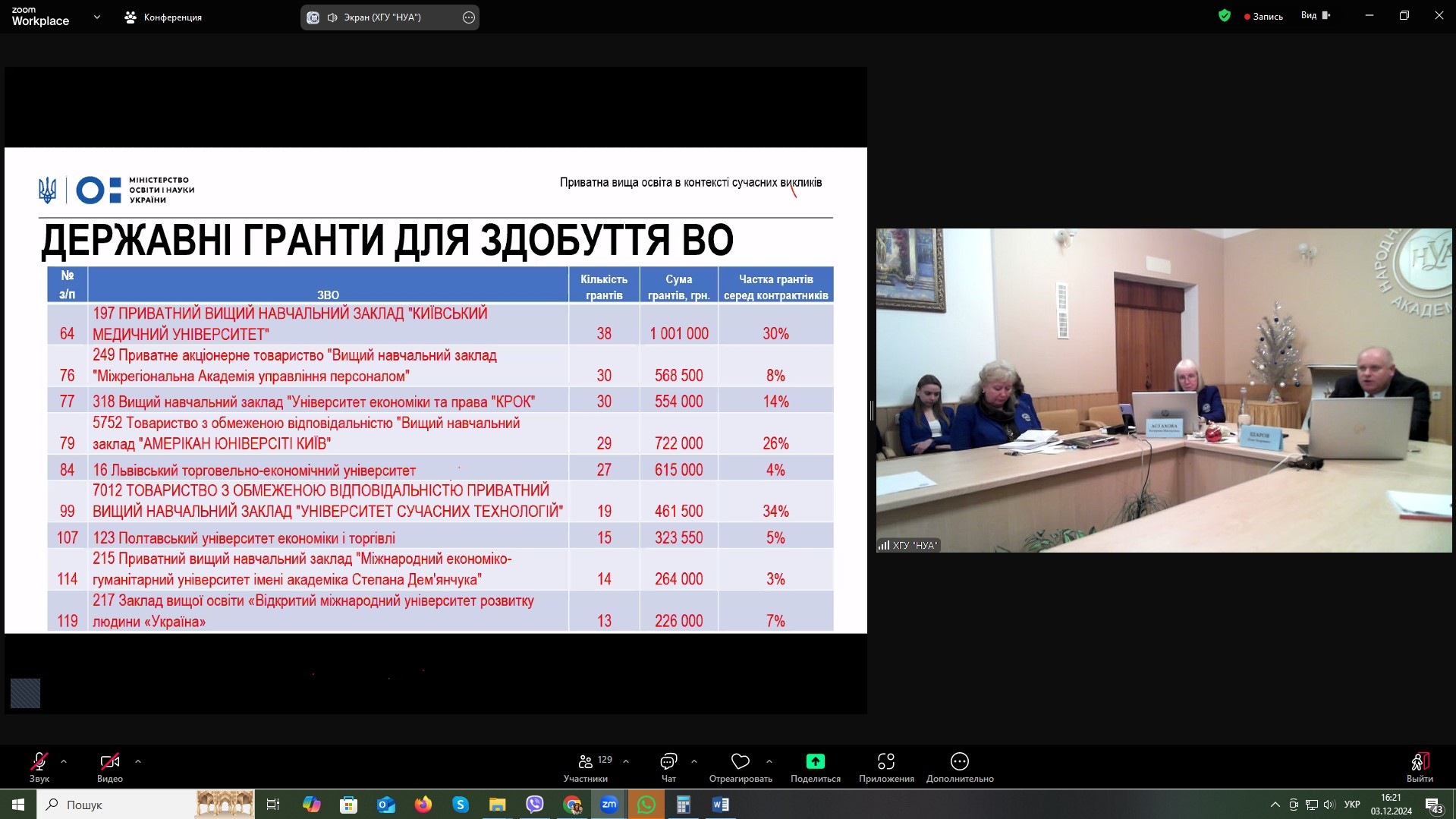
Task: Expand the arrow next to Участники
Action: pos(626,761)
